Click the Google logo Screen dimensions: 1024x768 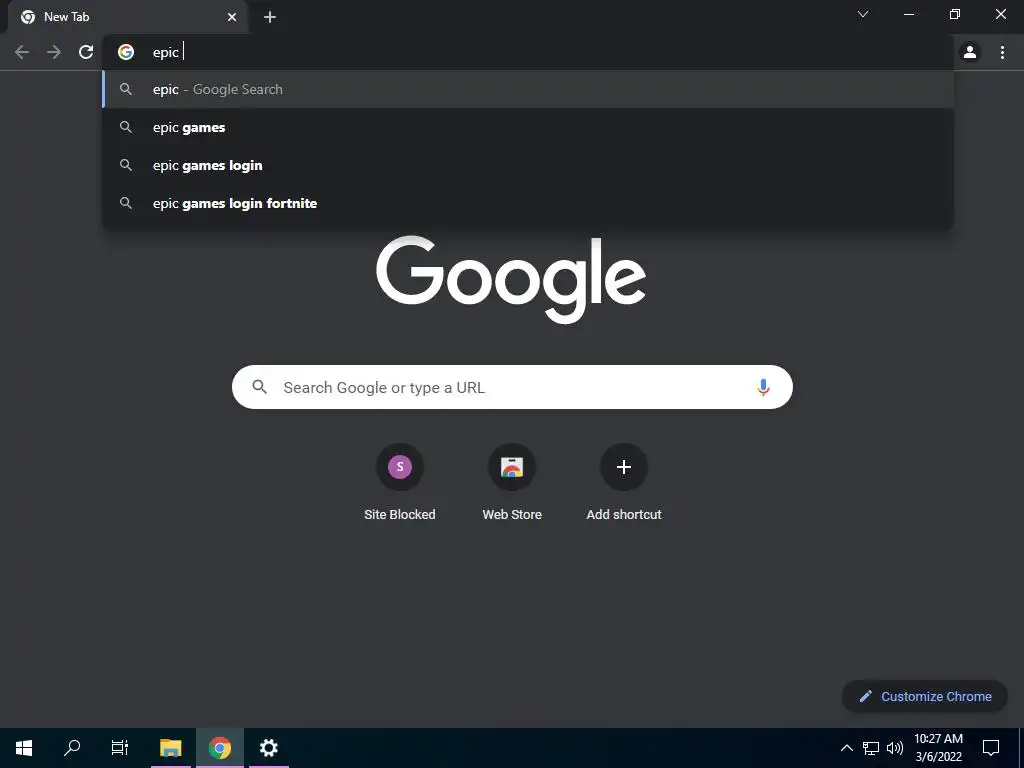point(511,280)
